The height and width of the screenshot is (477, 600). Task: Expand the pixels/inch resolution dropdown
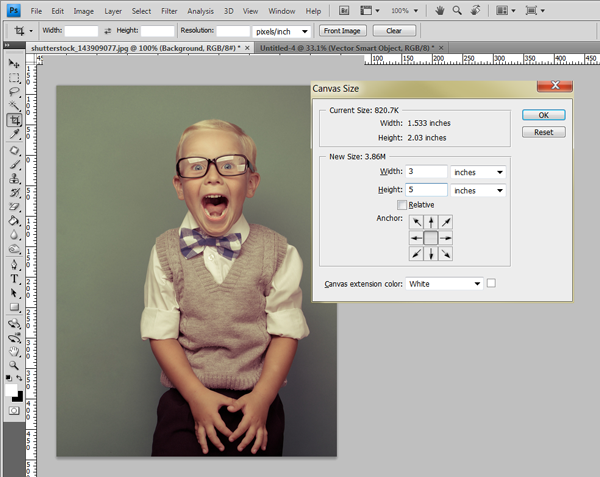pos(281,31)
